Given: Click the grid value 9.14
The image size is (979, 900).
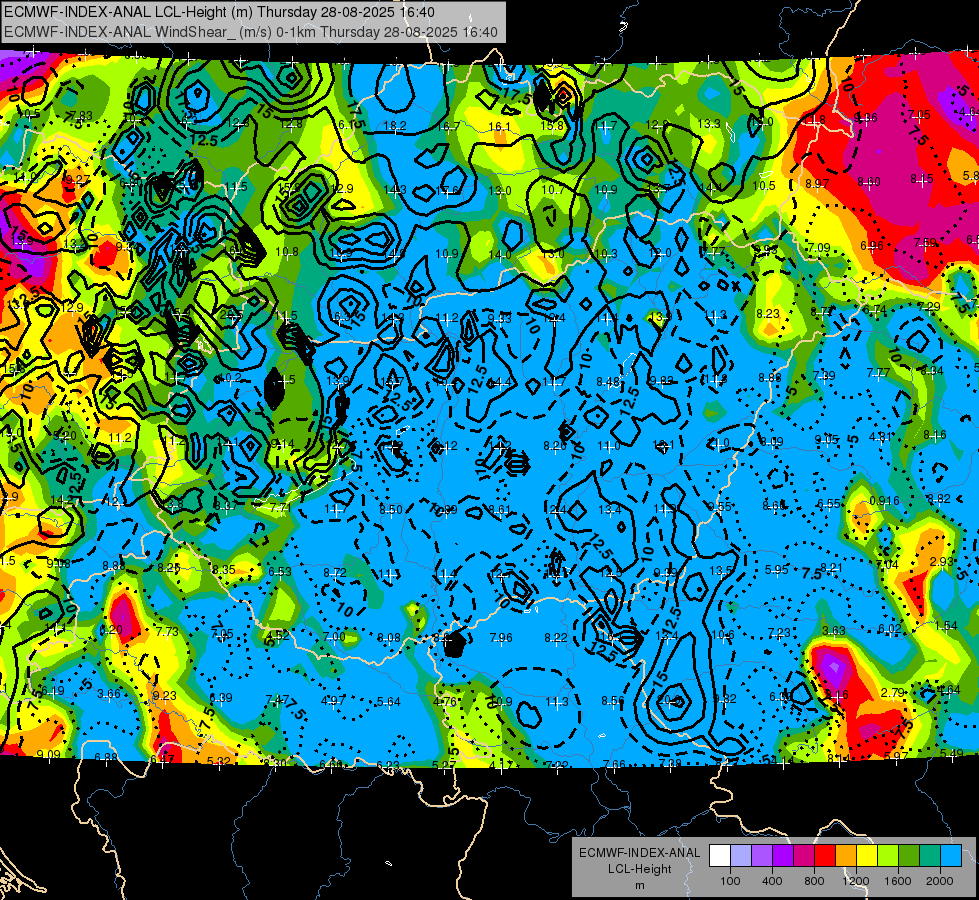Looking at the screenshot, I should click(x=283, y=444).
